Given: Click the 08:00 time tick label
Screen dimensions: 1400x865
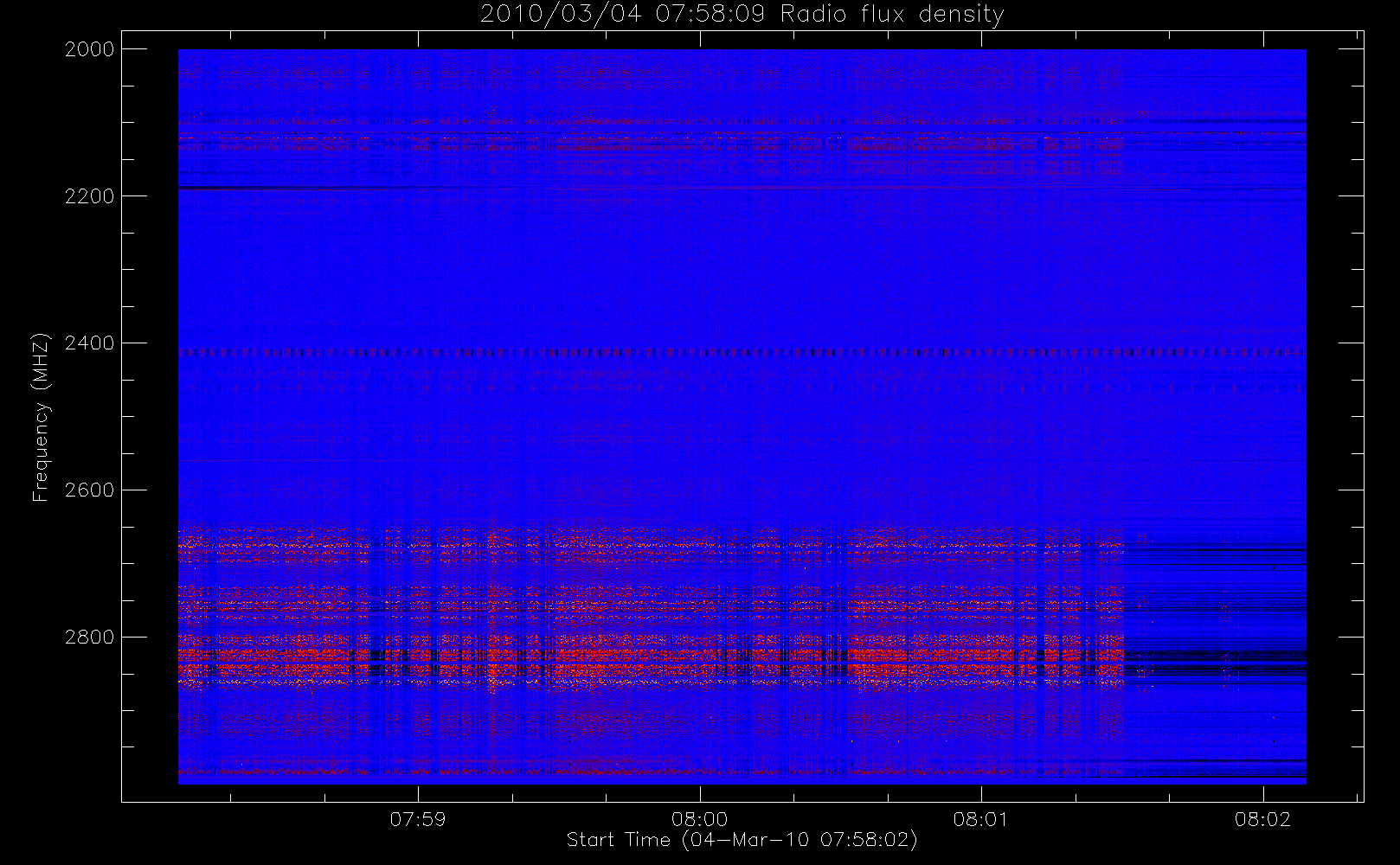Looking at the screenshot, I should pos(700,819).
